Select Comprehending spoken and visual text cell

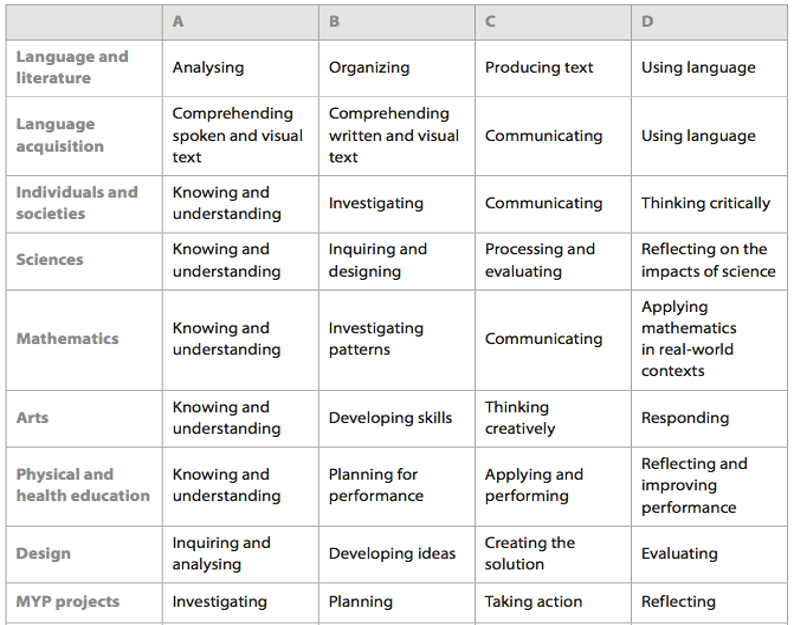(x=237, y=135)
